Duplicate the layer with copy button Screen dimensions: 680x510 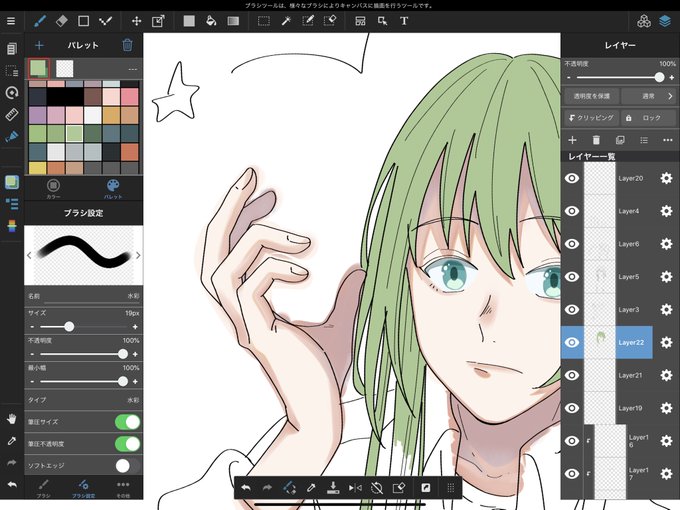pos(620,140)
